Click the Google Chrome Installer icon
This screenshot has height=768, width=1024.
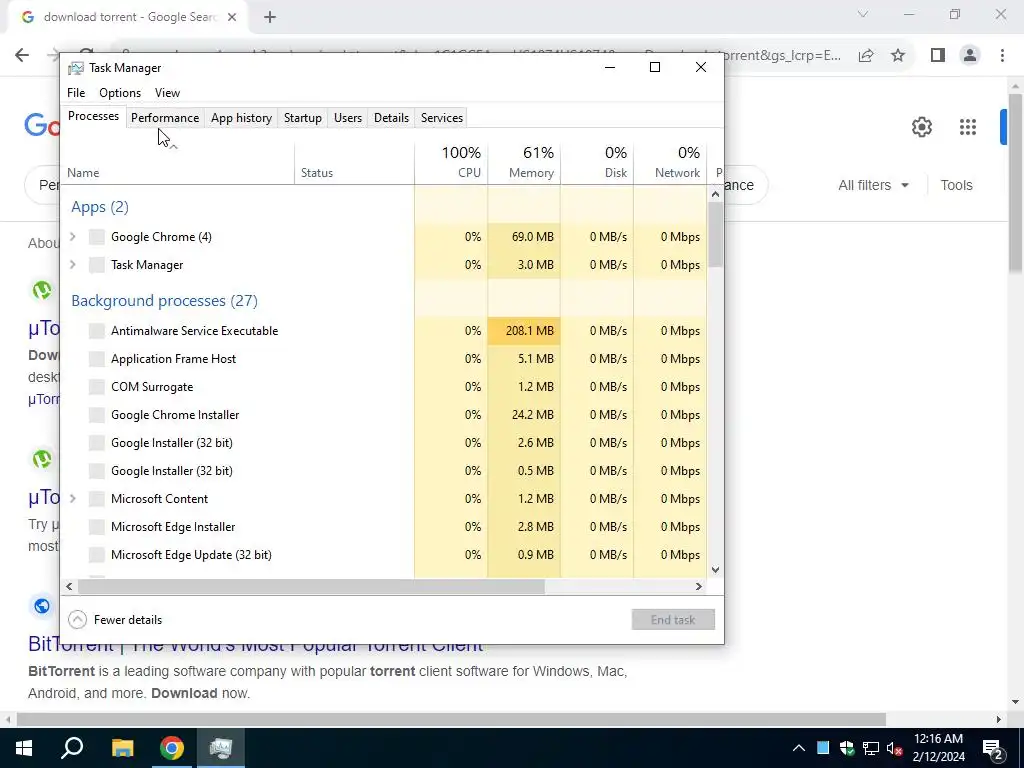97,415
